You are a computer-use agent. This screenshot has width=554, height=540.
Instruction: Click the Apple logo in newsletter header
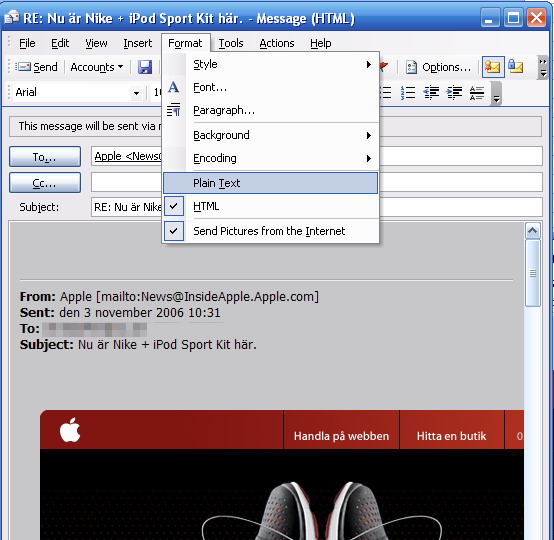[x=70, y=430]
